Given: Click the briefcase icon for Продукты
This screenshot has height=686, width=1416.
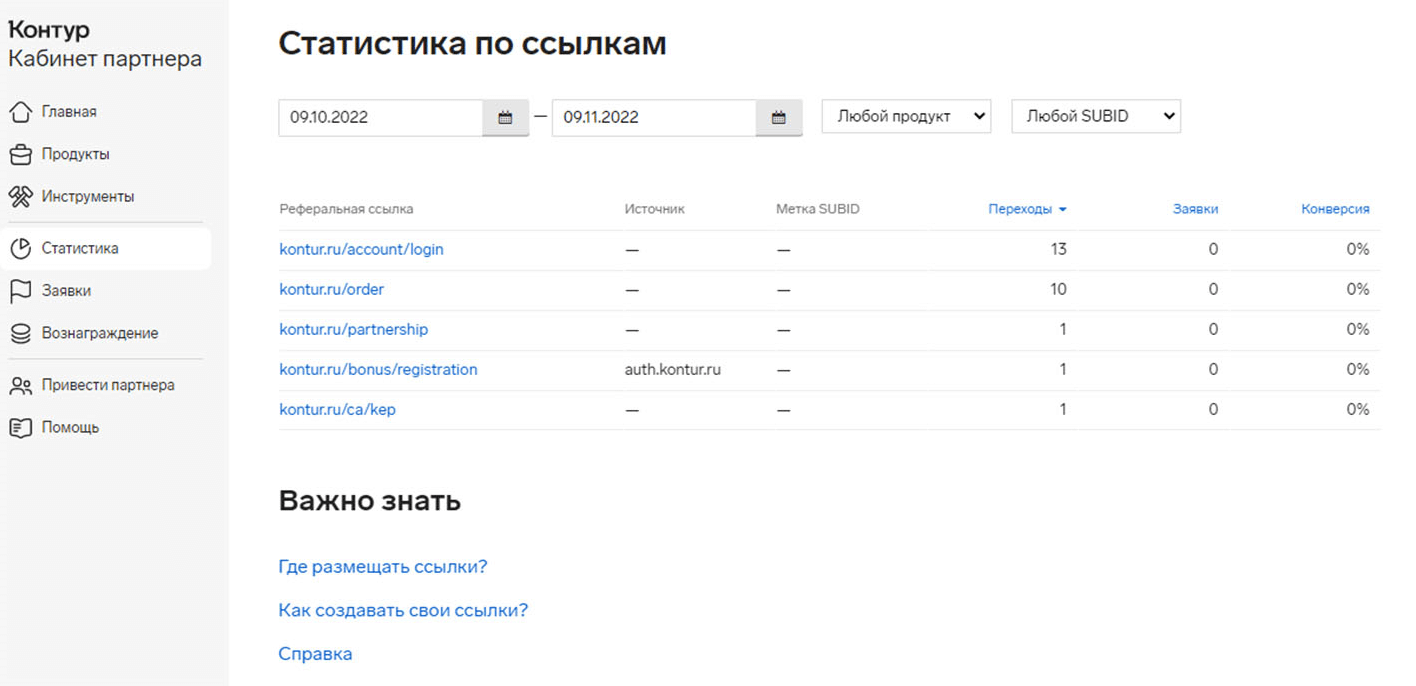Looking at the screenshot, I should pos(20,155).
